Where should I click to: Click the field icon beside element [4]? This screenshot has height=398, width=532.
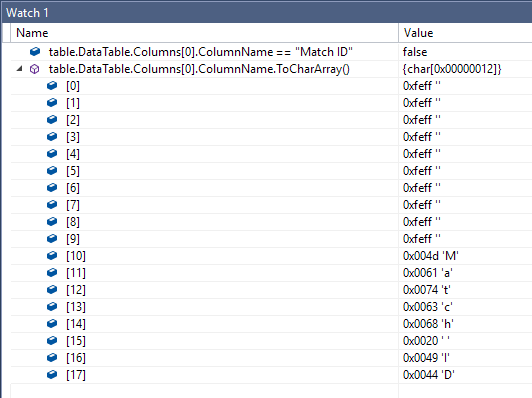[52, 153]
